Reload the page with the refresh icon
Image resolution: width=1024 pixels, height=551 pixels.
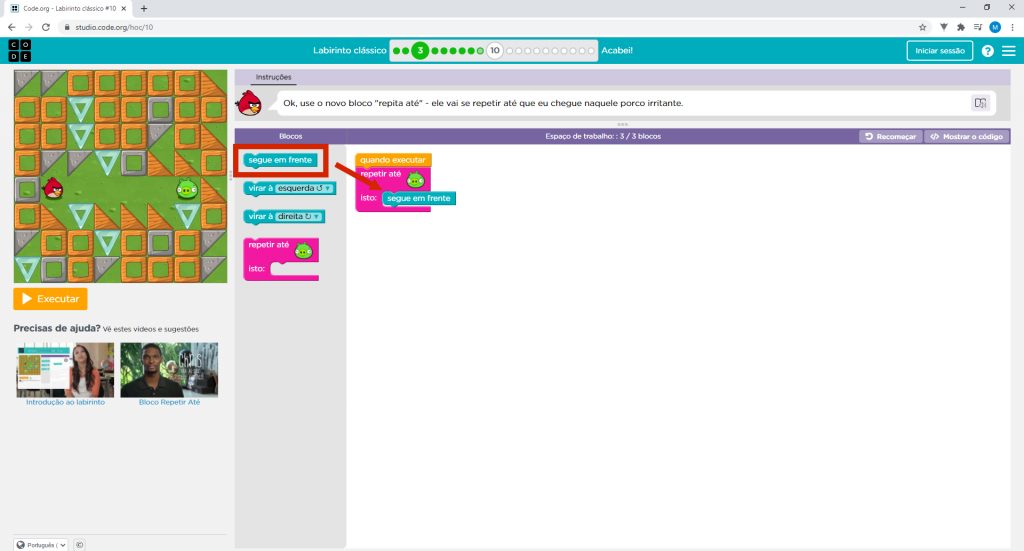(46, 27)
